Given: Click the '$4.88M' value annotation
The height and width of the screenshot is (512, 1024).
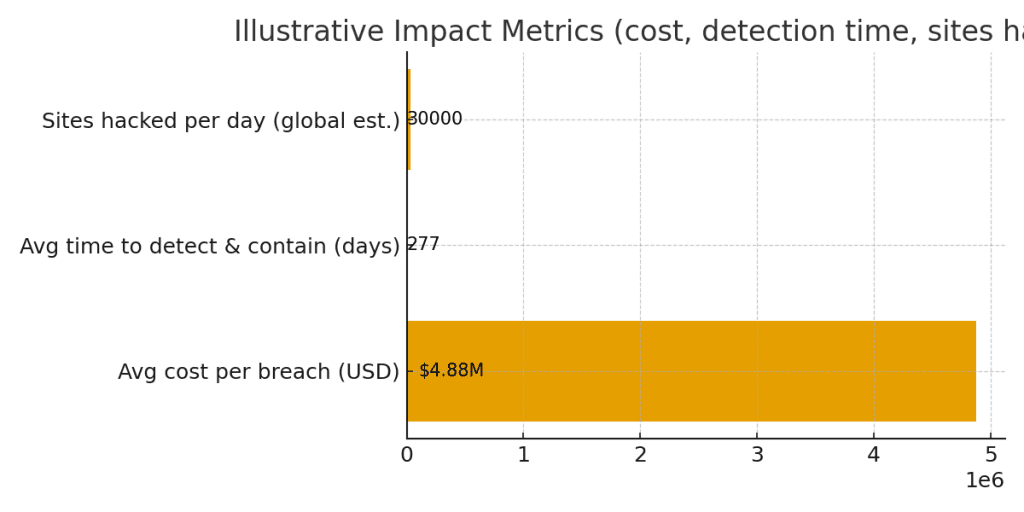Looking at the screenshot, I should 451,371.
